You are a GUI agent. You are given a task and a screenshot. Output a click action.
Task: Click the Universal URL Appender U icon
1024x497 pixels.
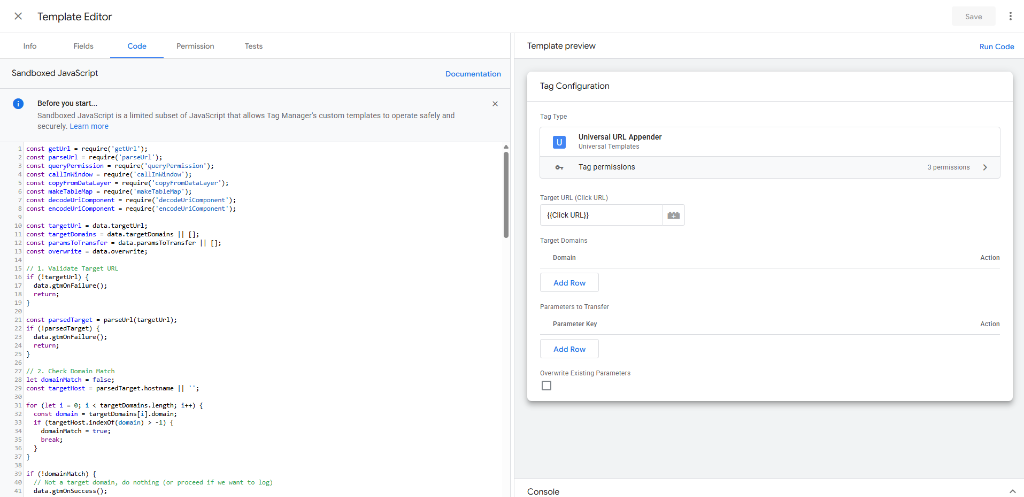[559, 142]
